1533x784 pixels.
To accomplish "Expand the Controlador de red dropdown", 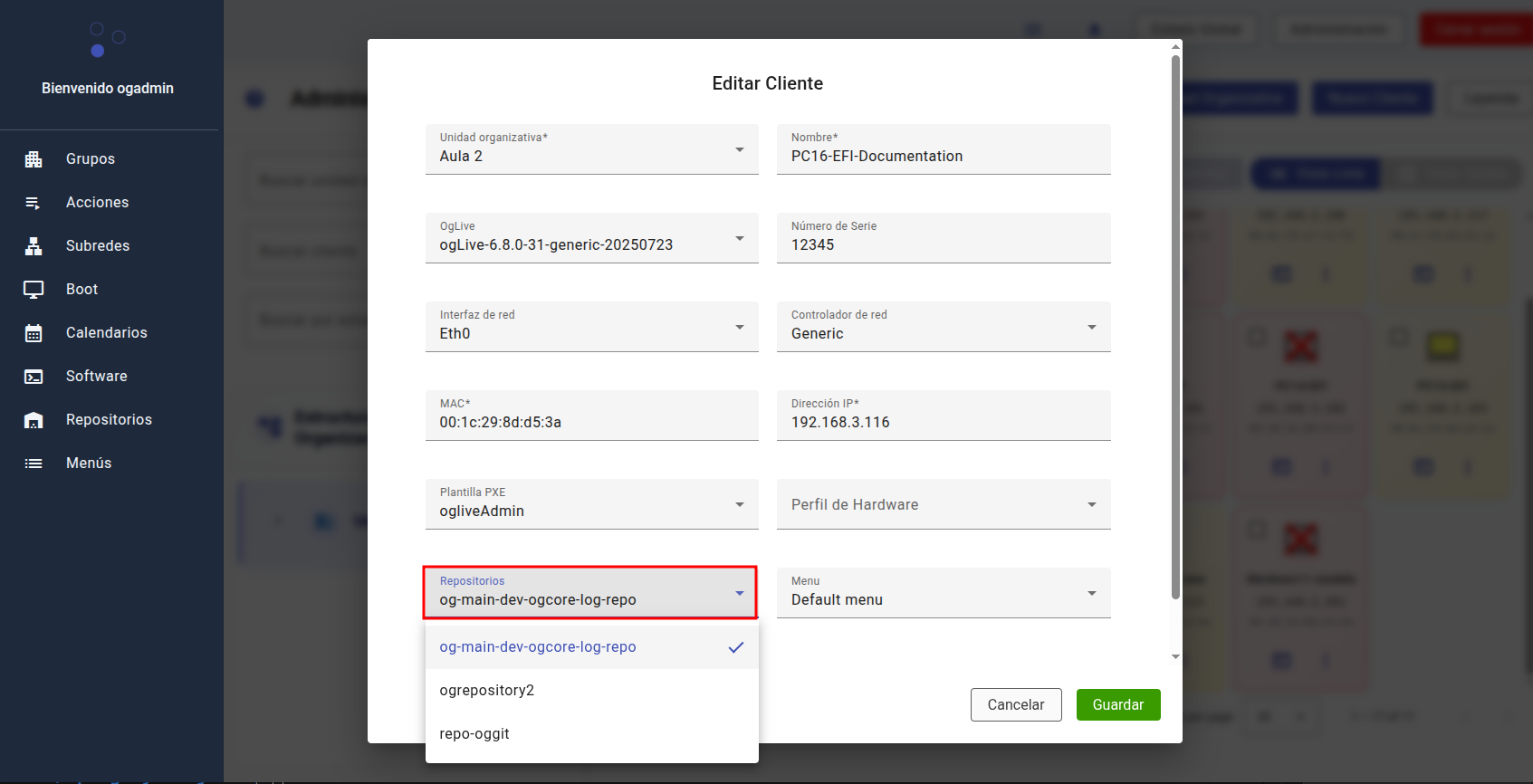I will pos(943,327).
